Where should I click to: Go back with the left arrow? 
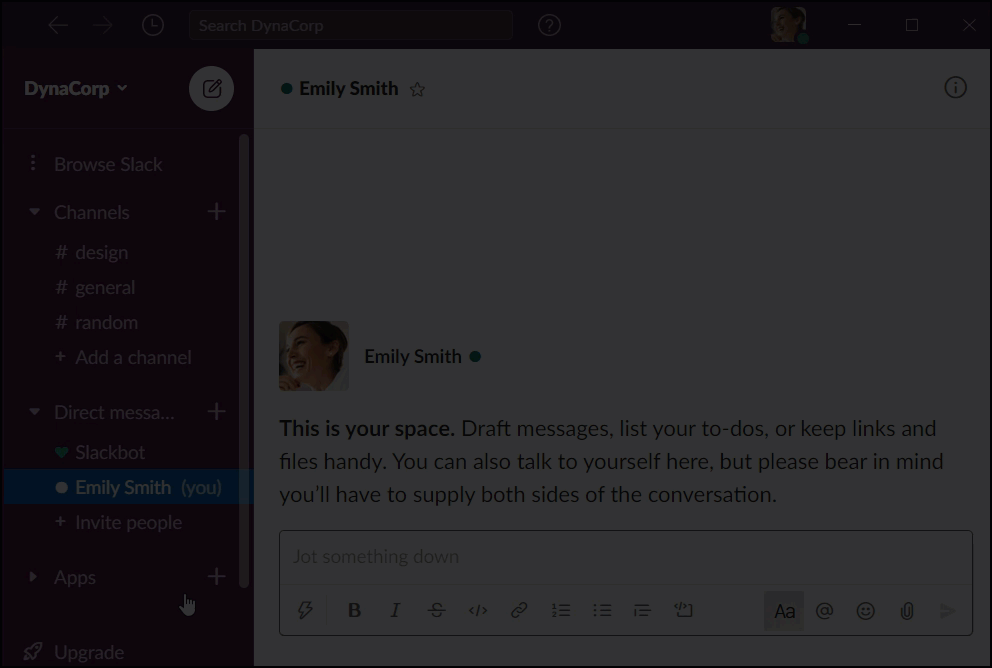[x=58, y=25]
